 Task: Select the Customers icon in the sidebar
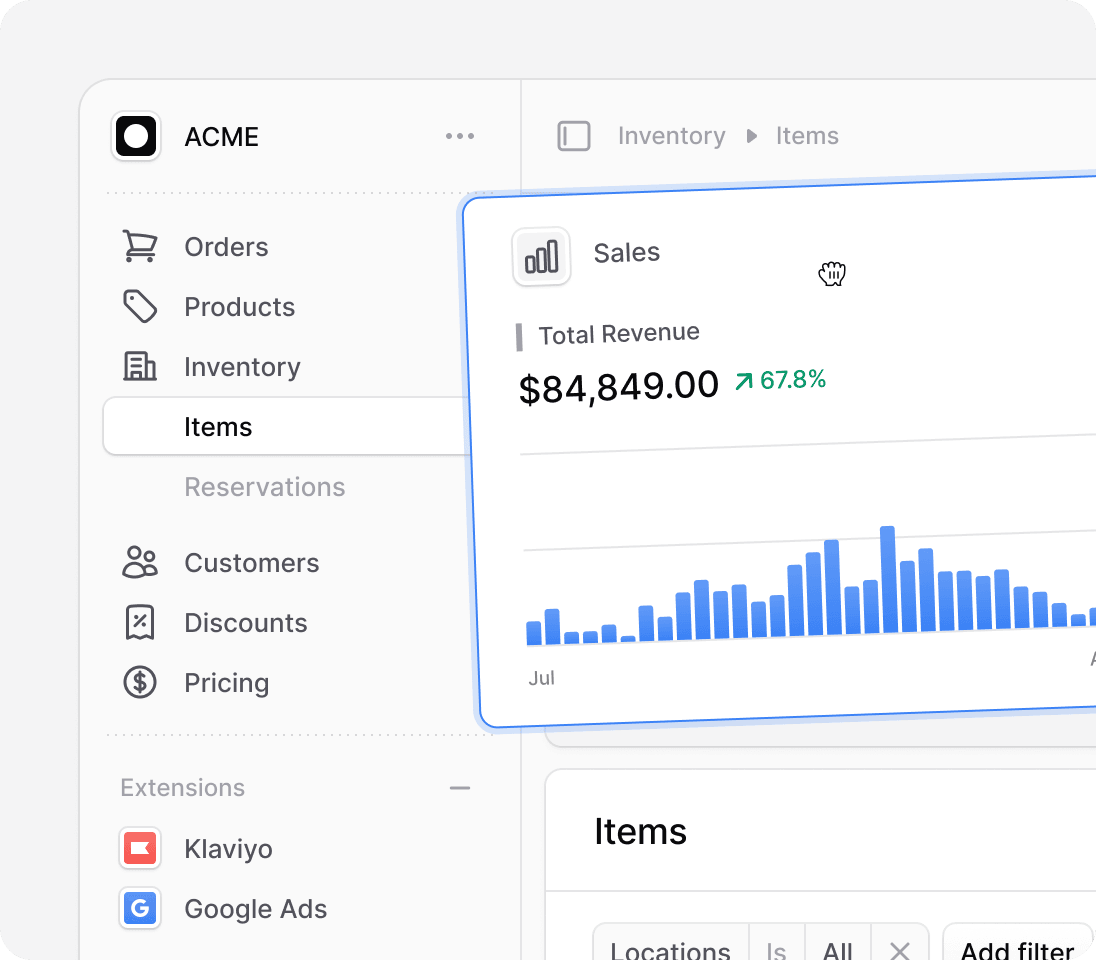140,562
